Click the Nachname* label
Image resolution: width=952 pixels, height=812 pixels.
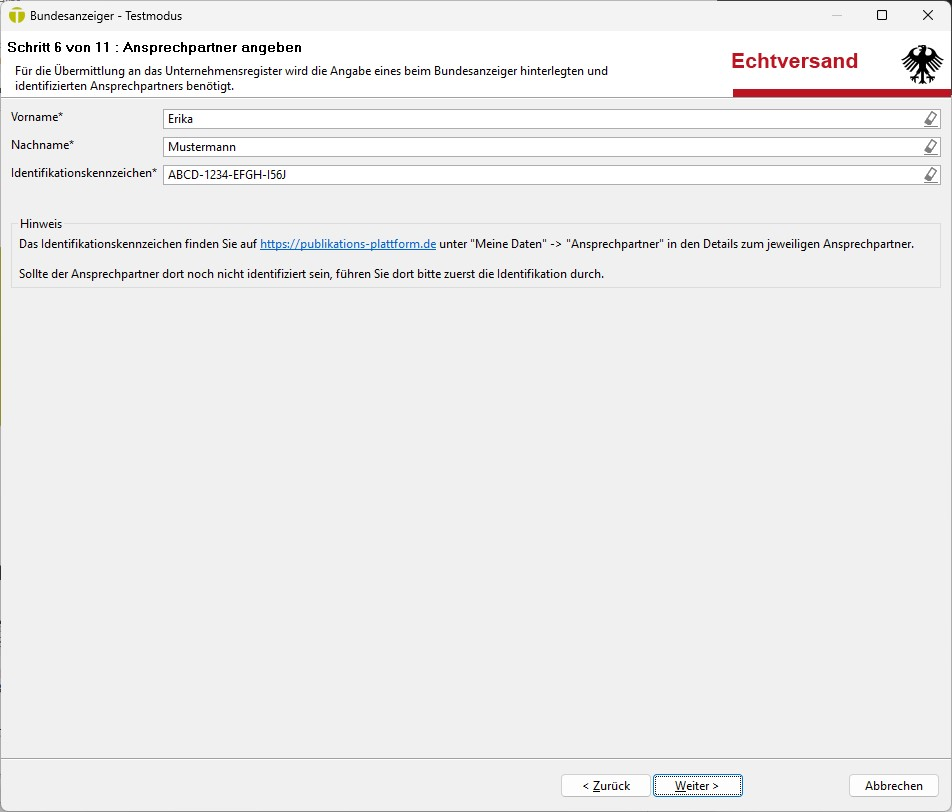(x=43, y=145)
